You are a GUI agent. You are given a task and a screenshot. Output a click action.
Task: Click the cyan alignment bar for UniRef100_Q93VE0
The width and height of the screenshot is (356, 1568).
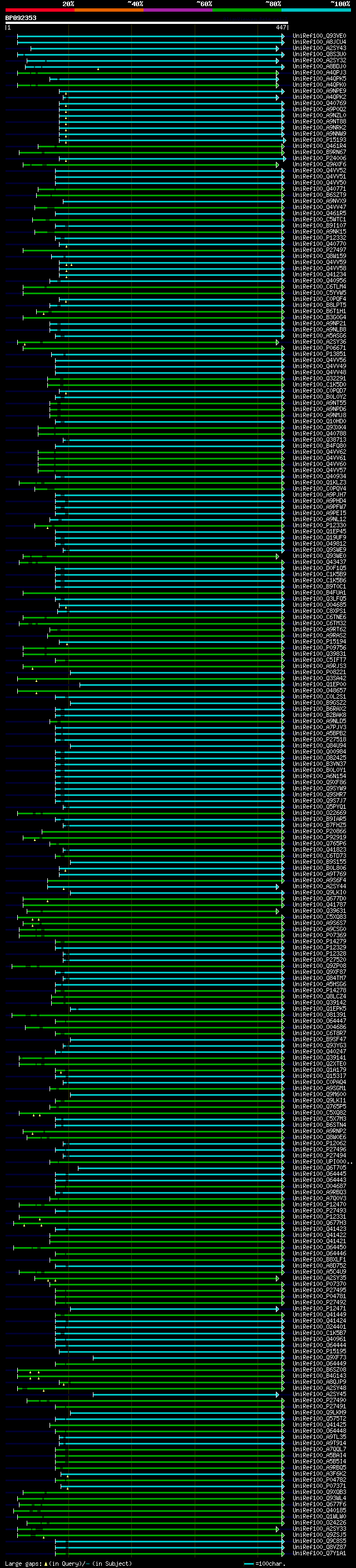pos(151,36)
